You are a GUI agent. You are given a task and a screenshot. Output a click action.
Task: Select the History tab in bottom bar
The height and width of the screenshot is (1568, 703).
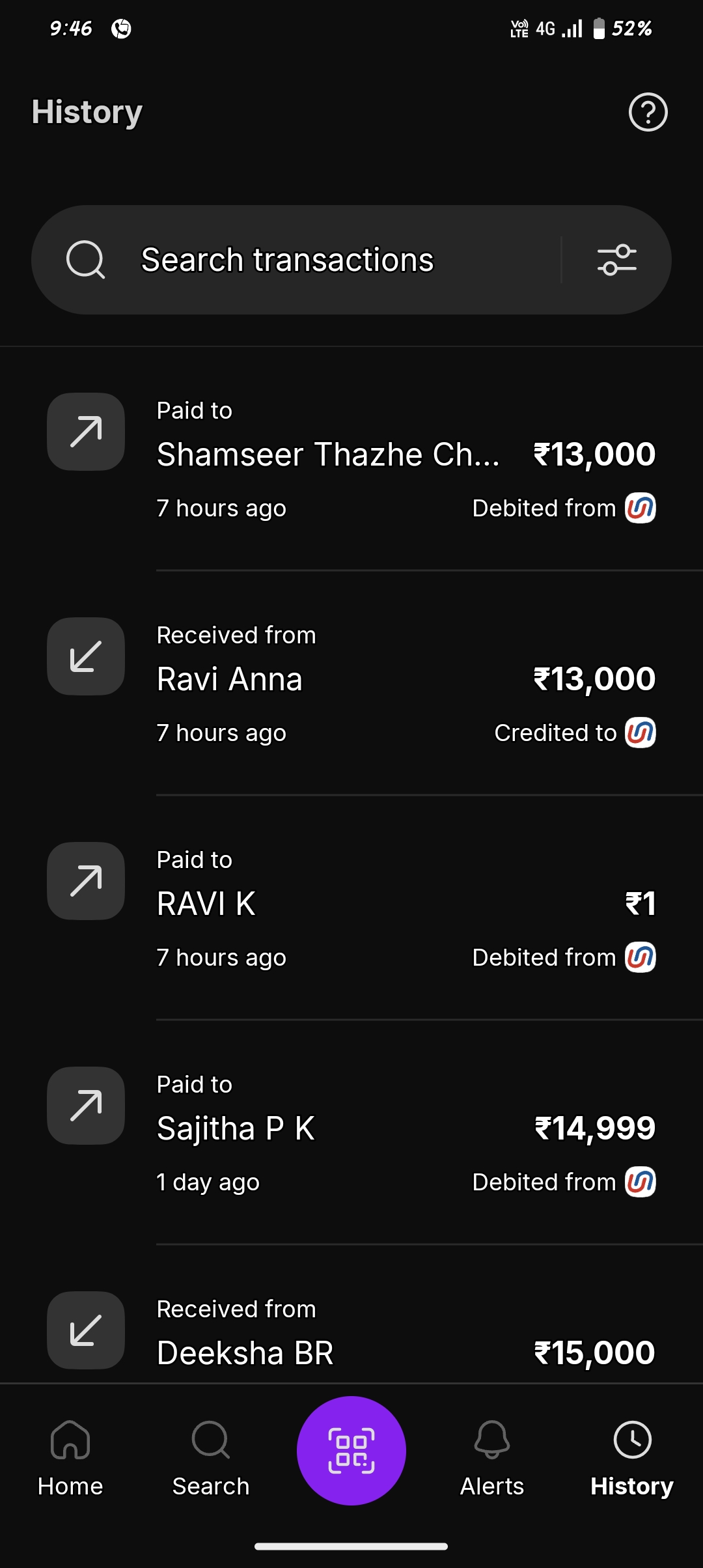632,1459
